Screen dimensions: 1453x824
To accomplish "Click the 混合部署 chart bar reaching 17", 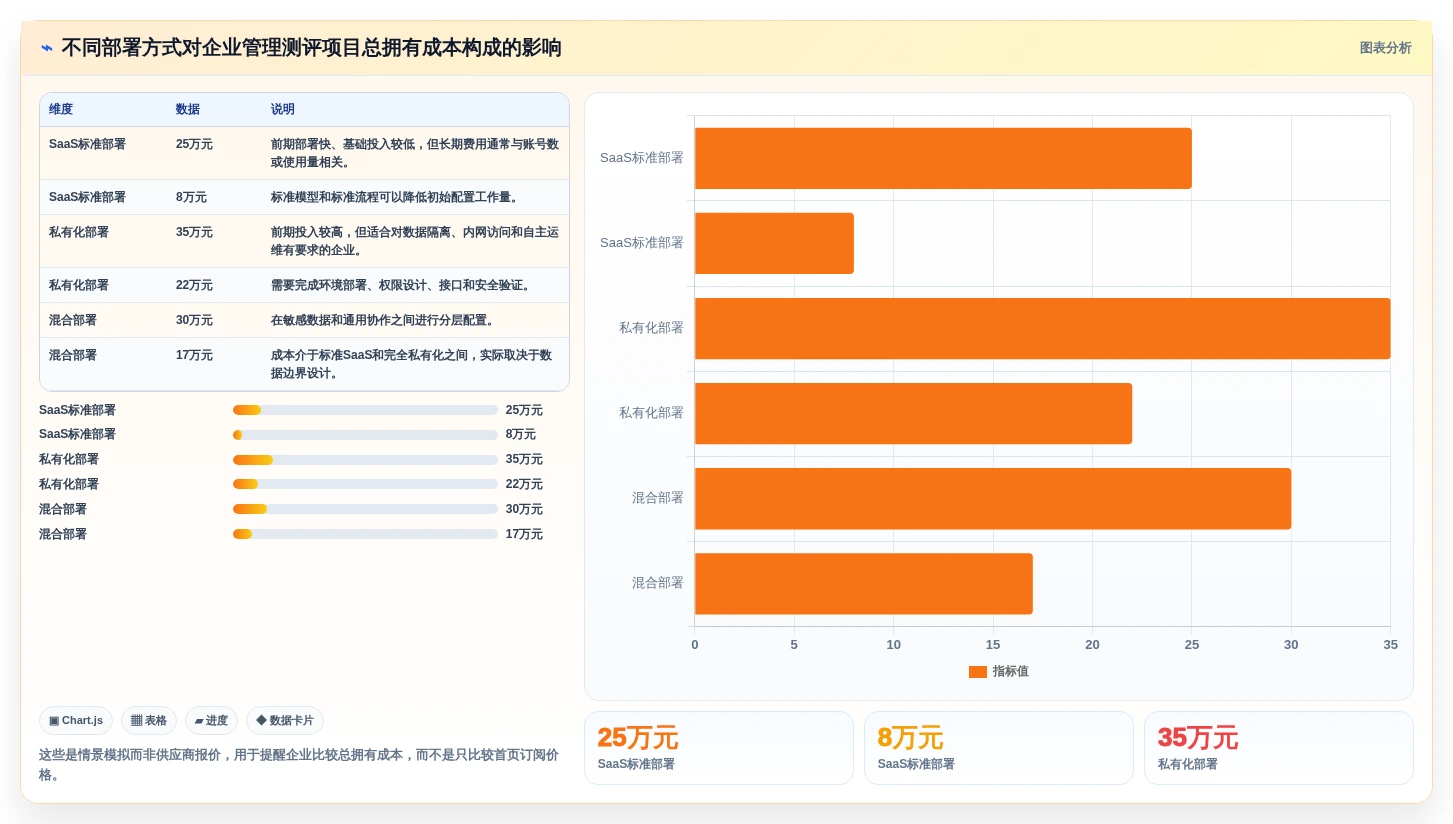I will click(864, 584).
